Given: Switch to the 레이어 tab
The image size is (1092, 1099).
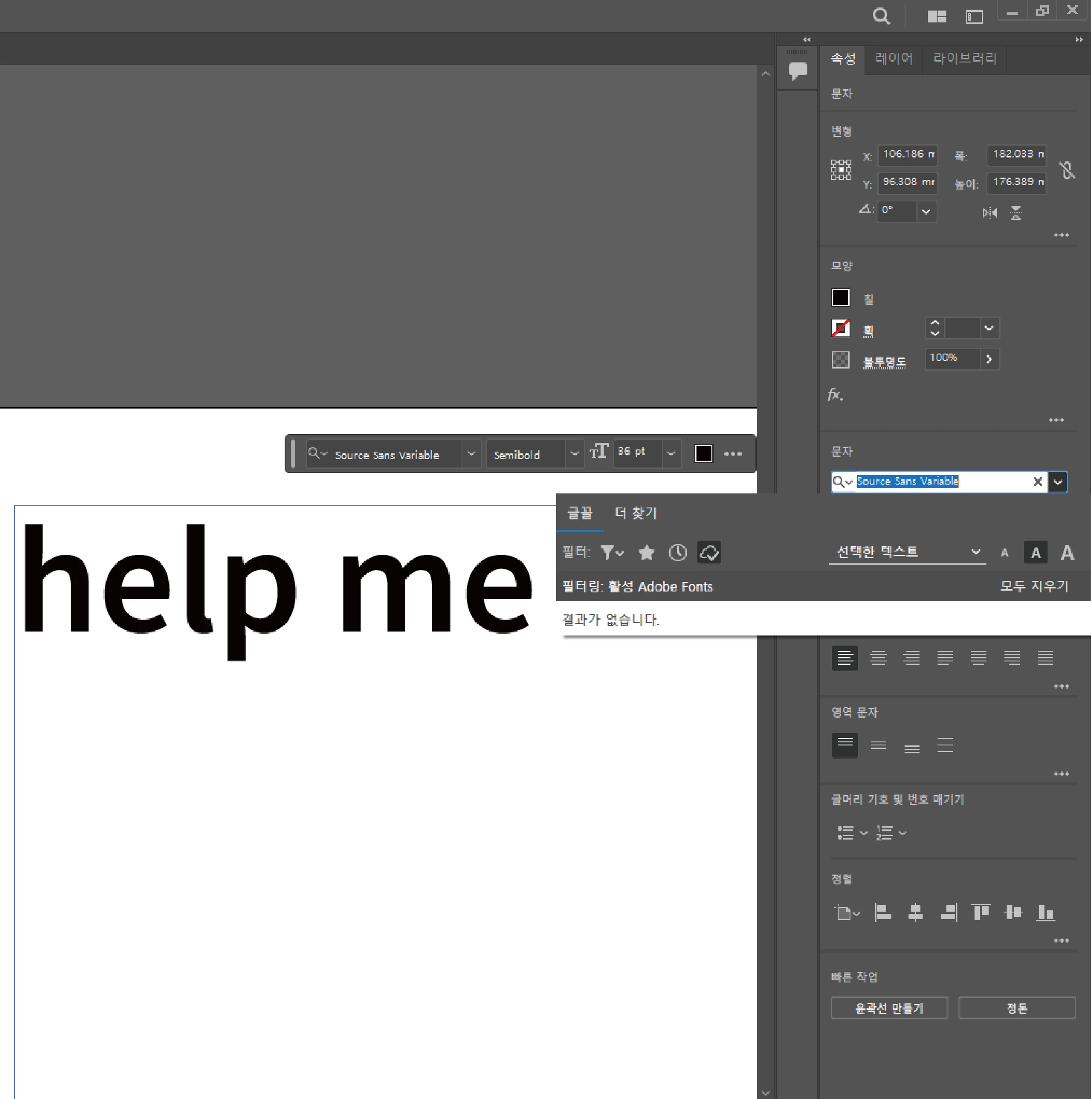Looking at the screenshot, I should pyautogui.click(x=894, y=58).
